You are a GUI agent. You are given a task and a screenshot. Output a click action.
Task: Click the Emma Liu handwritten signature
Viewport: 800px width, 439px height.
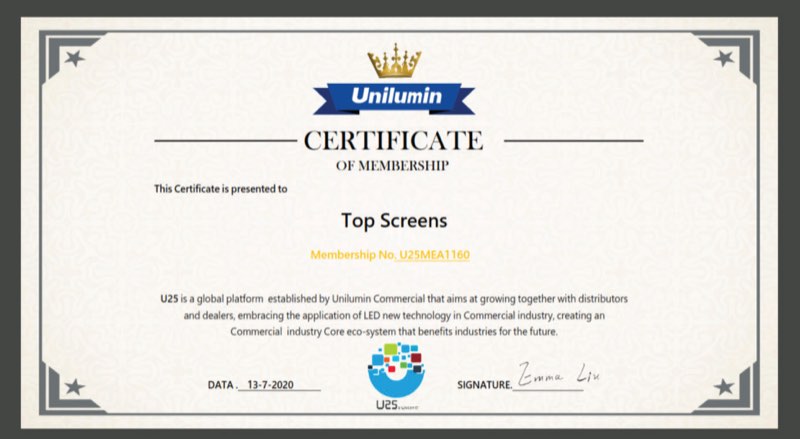click(559, 374)
